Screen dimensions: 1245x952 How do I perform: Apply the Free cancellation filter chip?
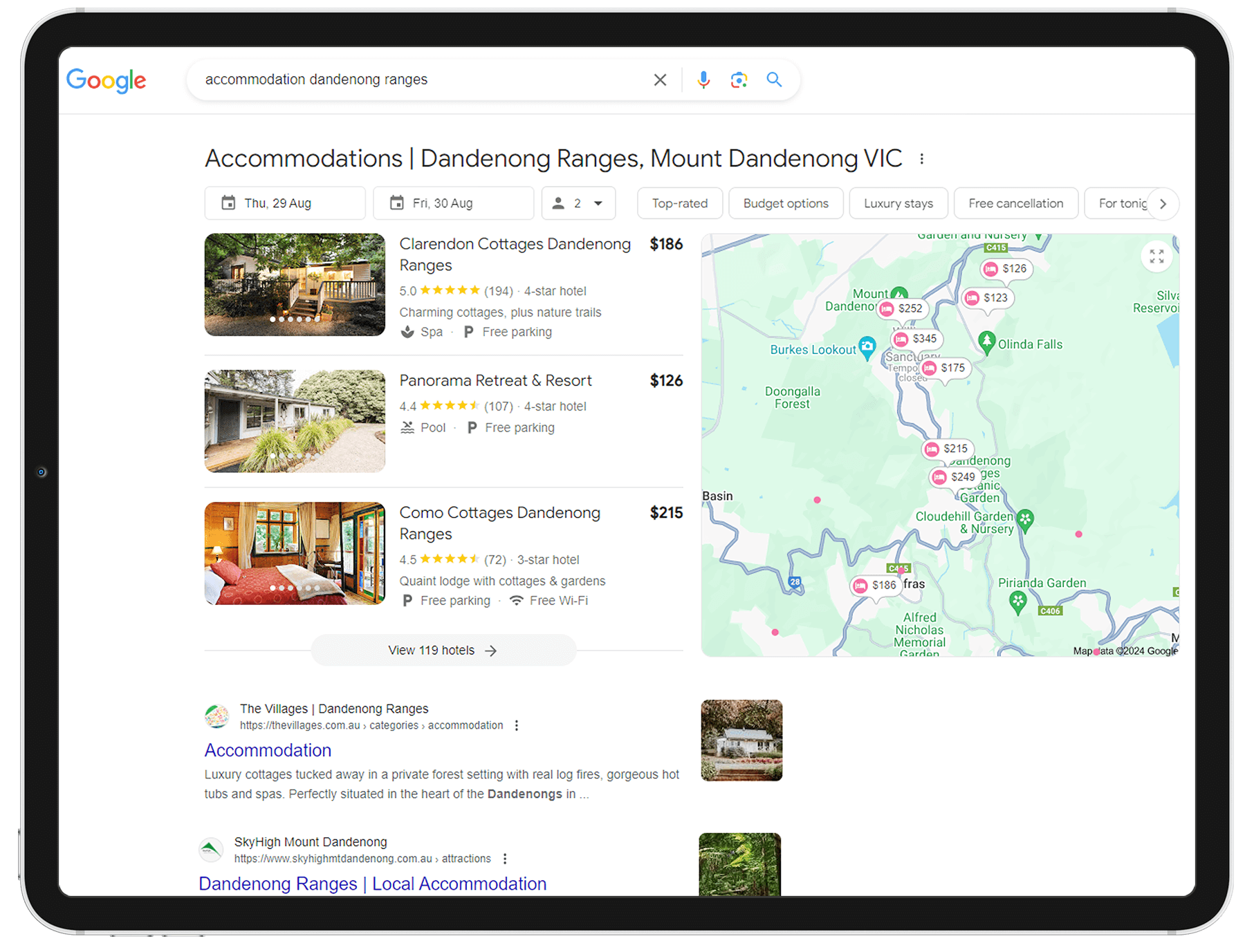1016,203
